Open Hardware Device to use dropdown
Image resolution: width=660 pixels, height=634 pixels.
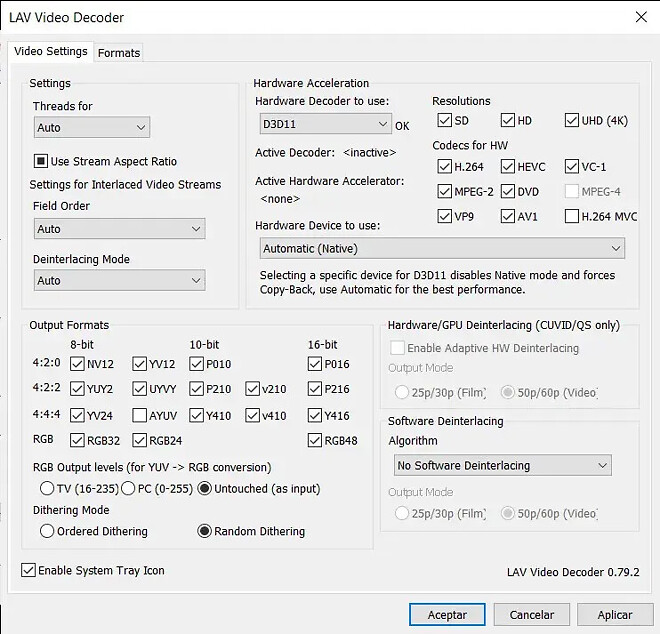[x=442, y=248]
